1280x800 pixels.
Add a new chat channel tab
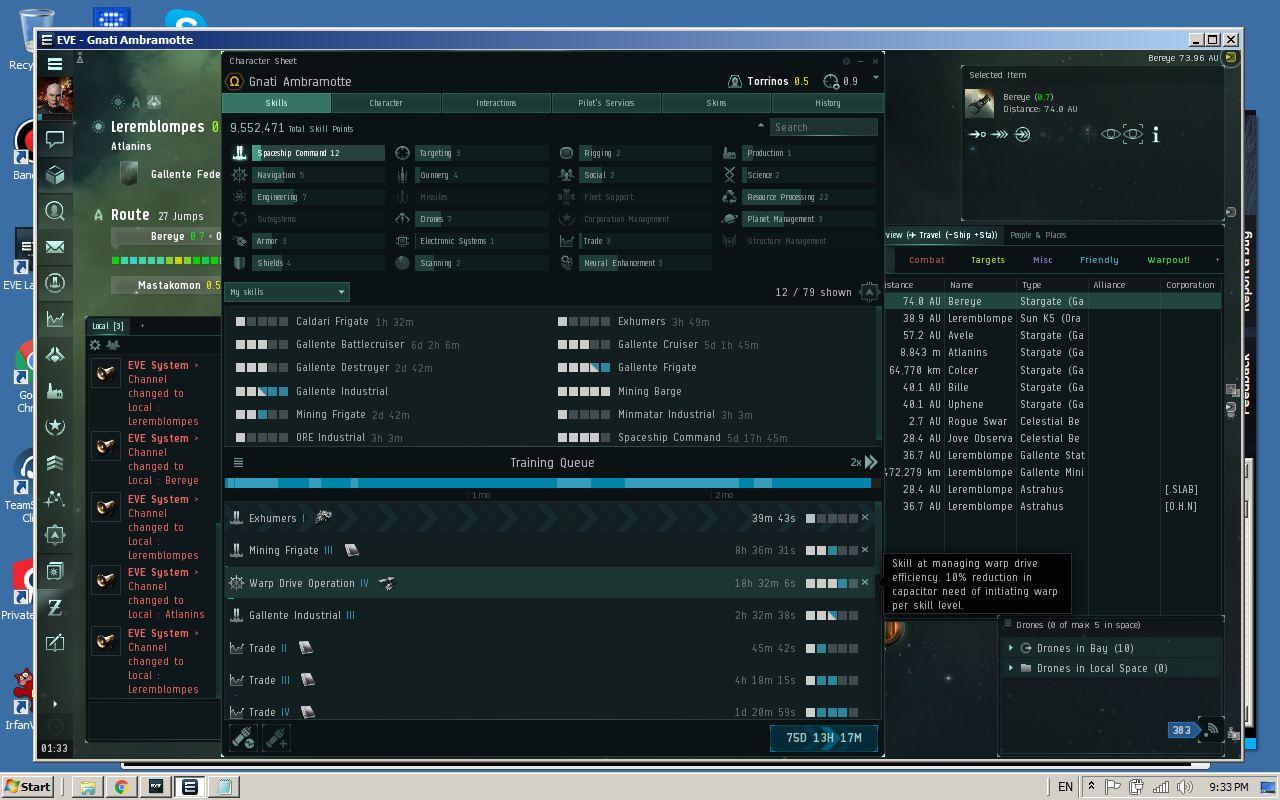142,326
